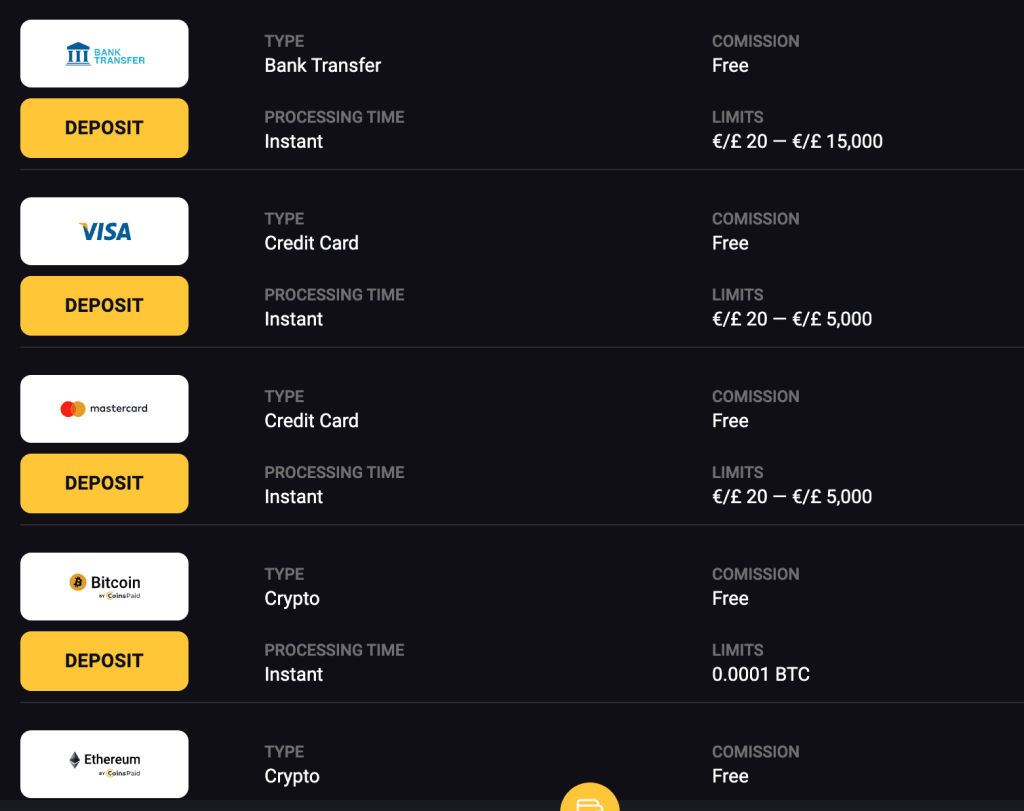Click "Instant" processing time for Bank Transfer

click(293, 142)
